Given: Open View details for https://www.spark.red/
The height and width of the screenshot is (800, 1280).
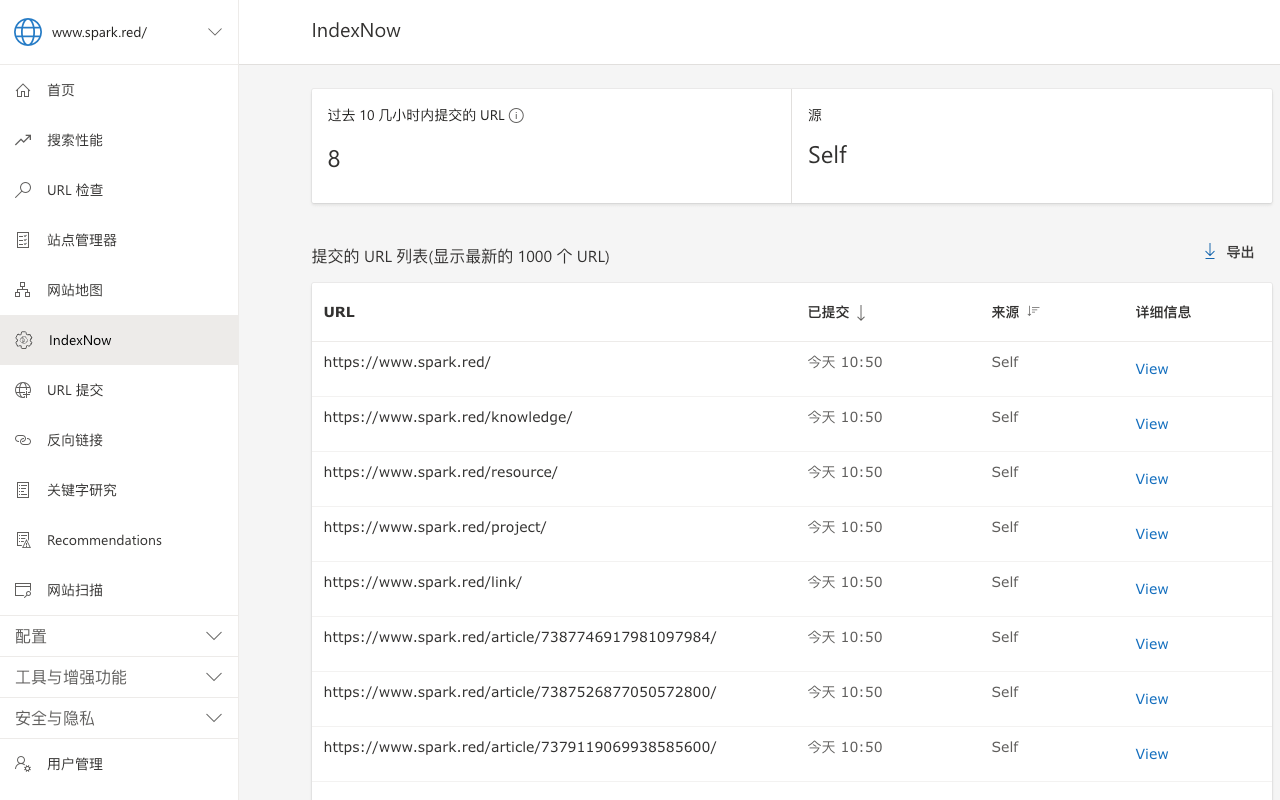Looking at the screenshot, I should 1151,368.
